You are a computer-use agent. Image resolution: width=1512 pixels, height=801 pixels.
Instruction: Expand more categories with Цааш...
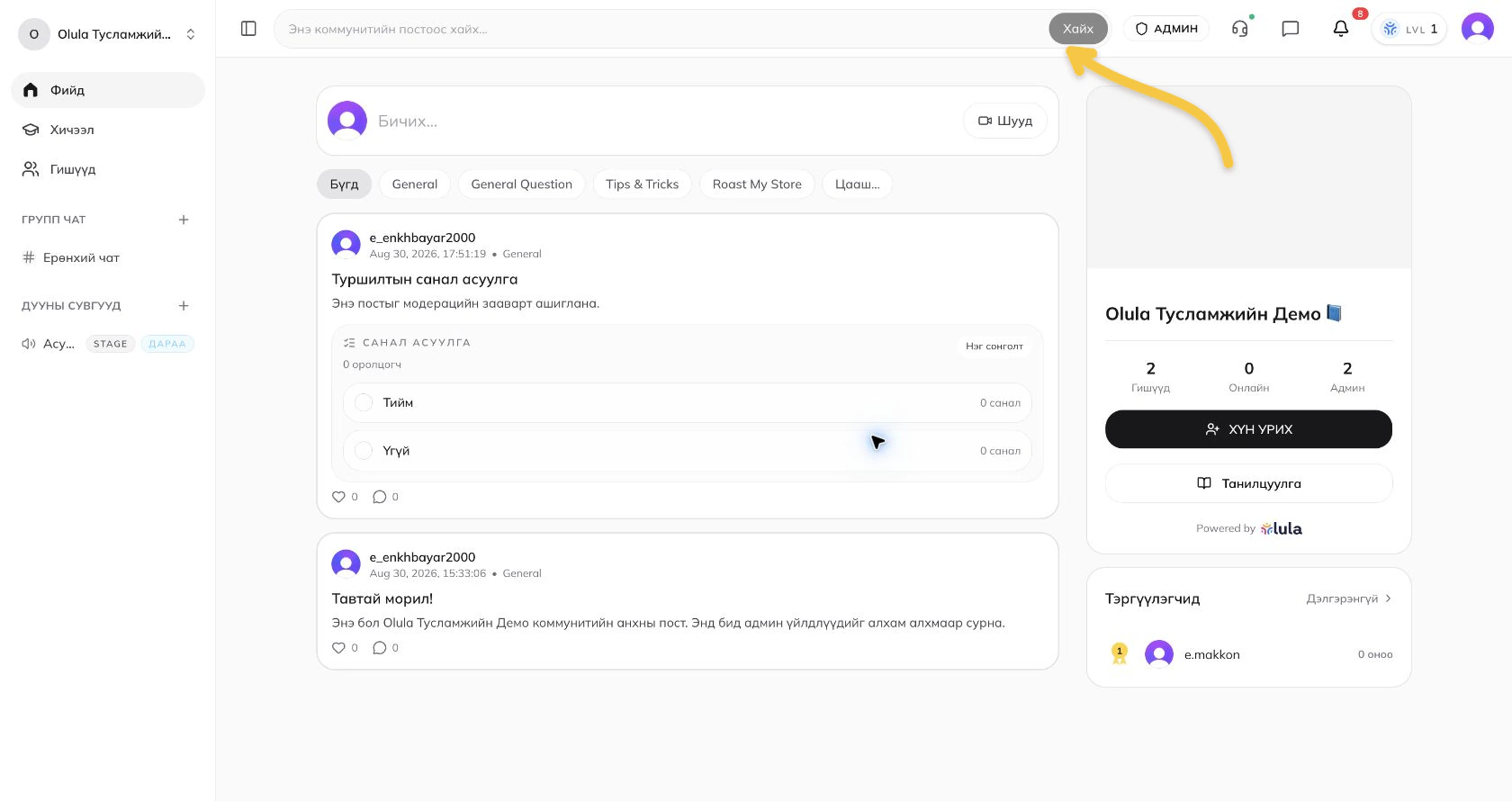(x=858, y=184)
